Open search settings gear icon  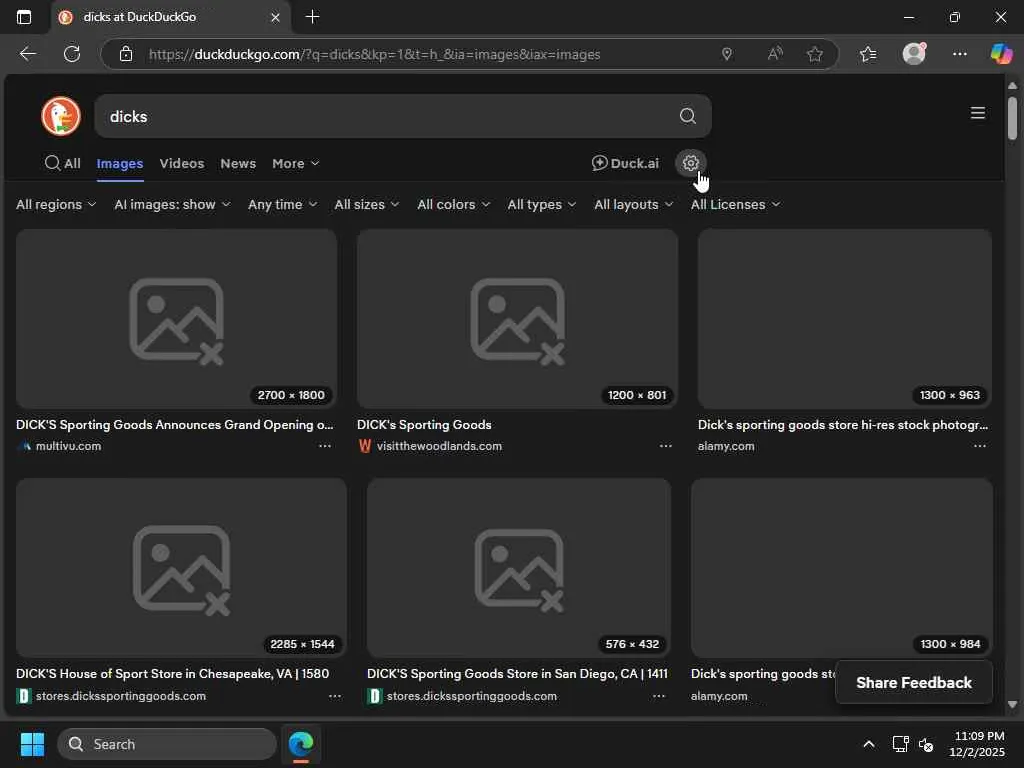(x=690, y=163)
